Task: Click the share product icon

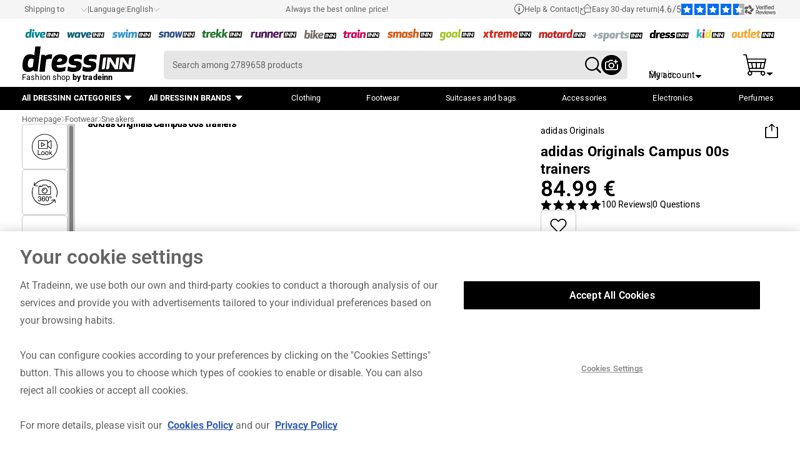Action: [771, 131]
